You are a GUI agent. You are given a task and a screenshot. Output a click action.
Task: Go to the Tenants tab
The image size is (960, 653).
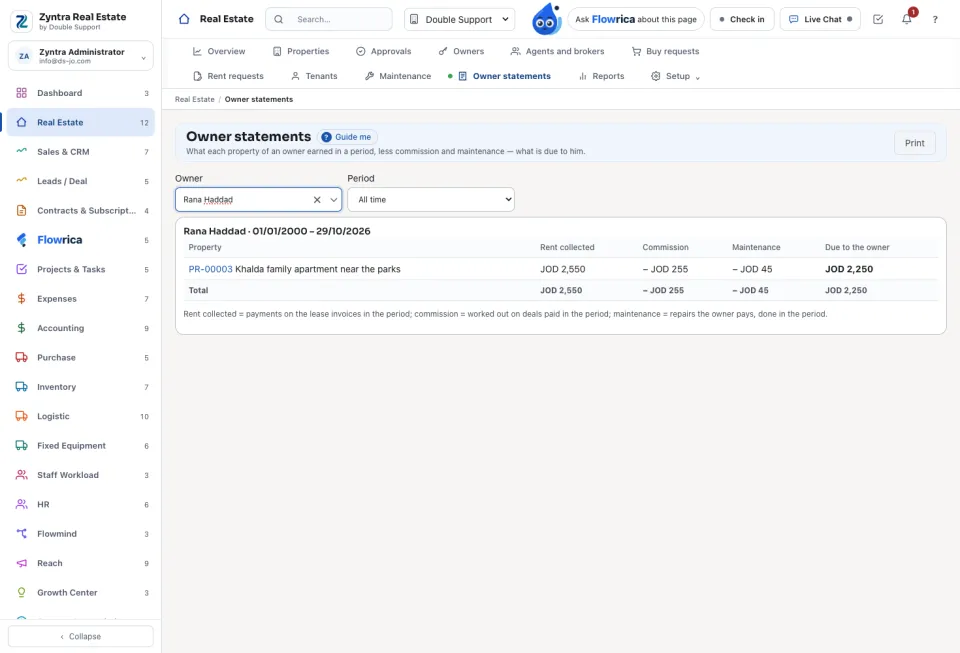pos(314,76)
